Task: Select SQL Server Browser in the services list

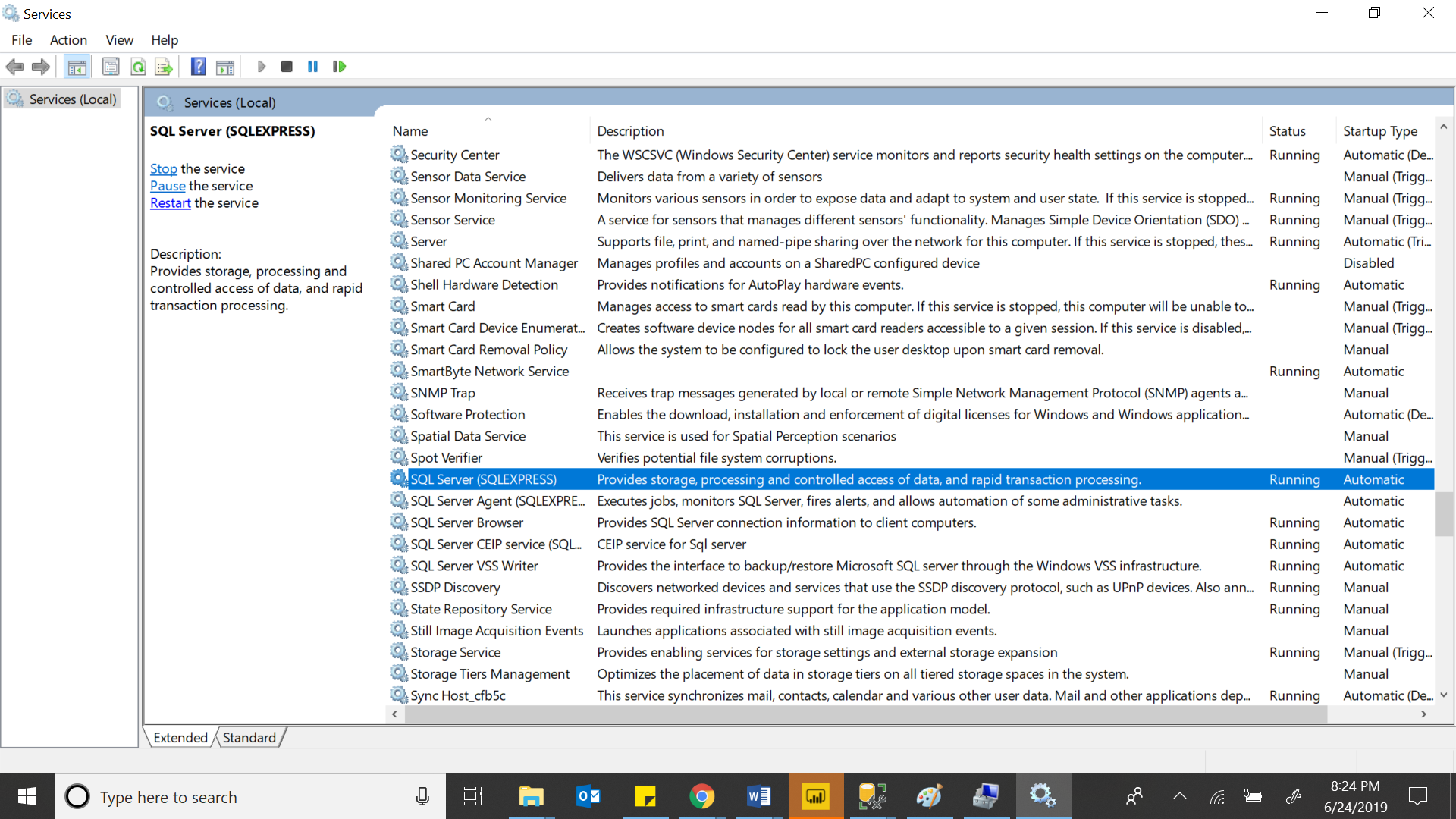Action: (x=466, y=522)
